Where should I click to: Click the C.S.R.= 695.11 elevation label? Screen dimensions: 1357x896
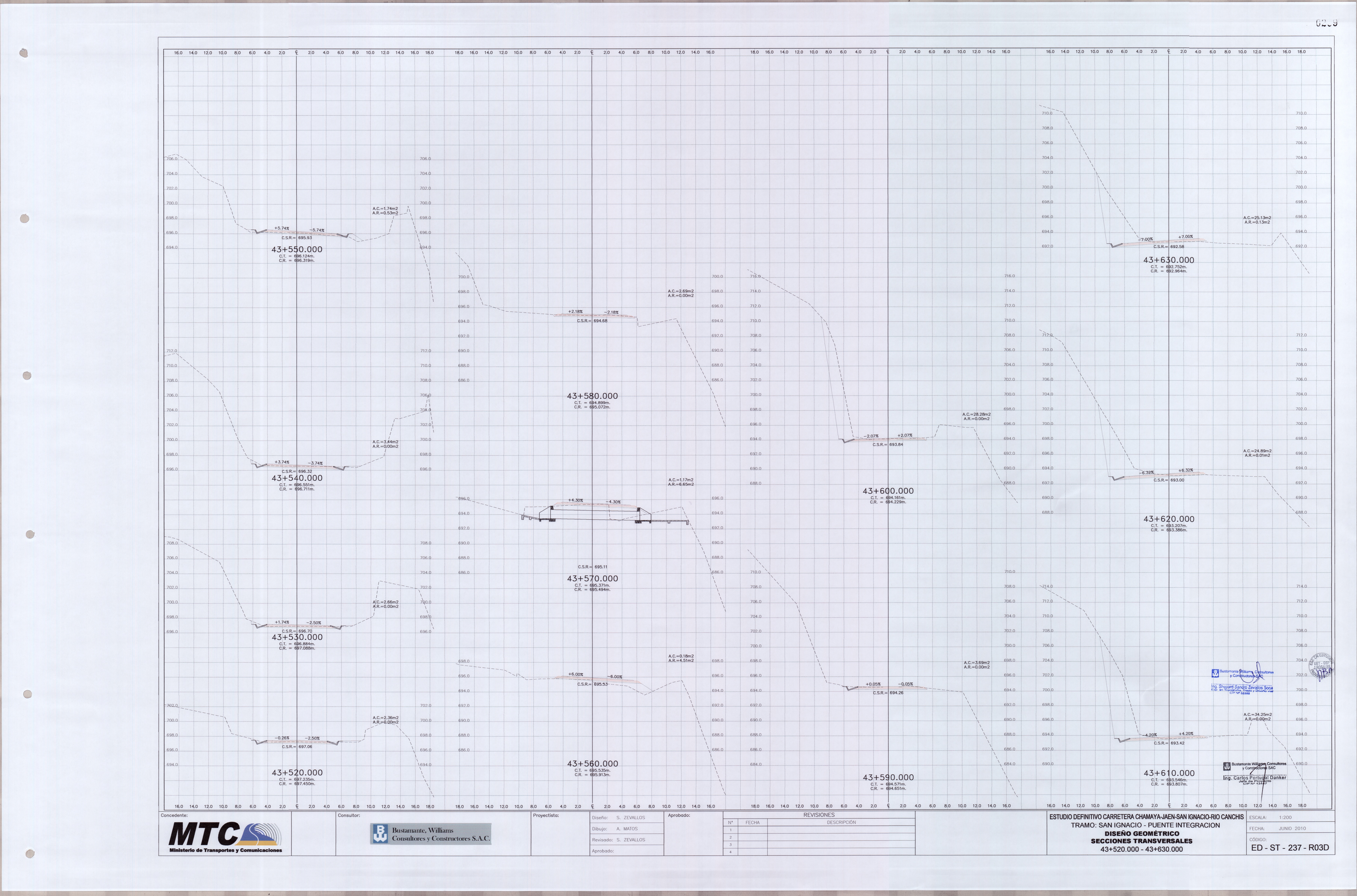pyautogui.click(x=592, y=567)
